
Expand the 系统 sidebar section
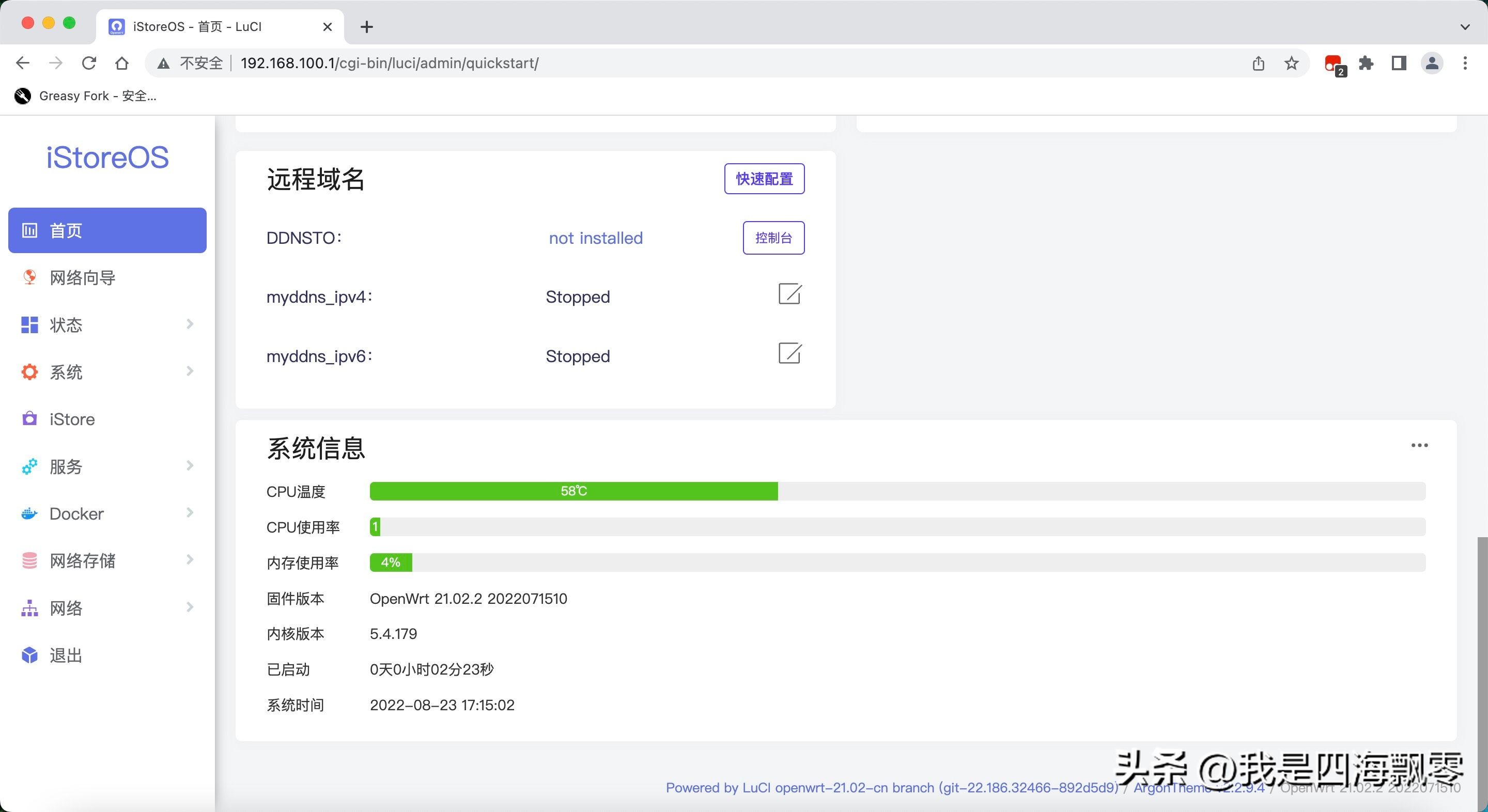[107, 372]
